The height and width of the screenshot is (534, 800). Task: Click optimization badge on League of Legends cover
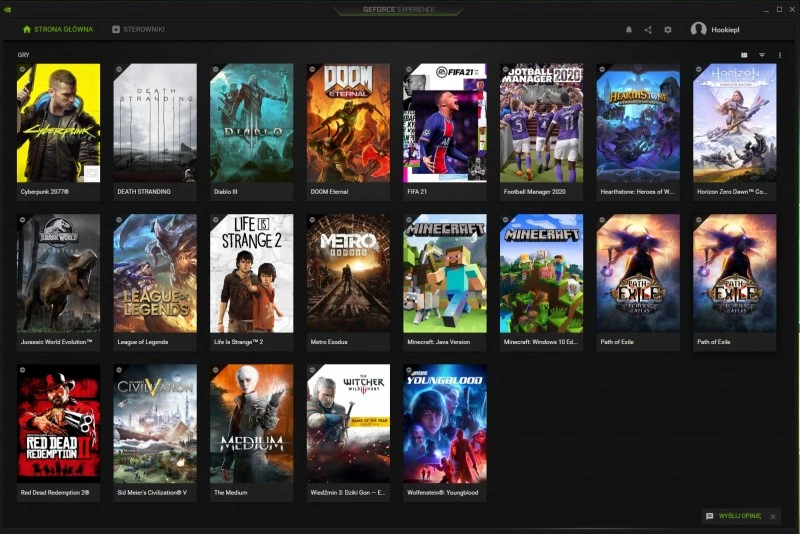point(119,220)
